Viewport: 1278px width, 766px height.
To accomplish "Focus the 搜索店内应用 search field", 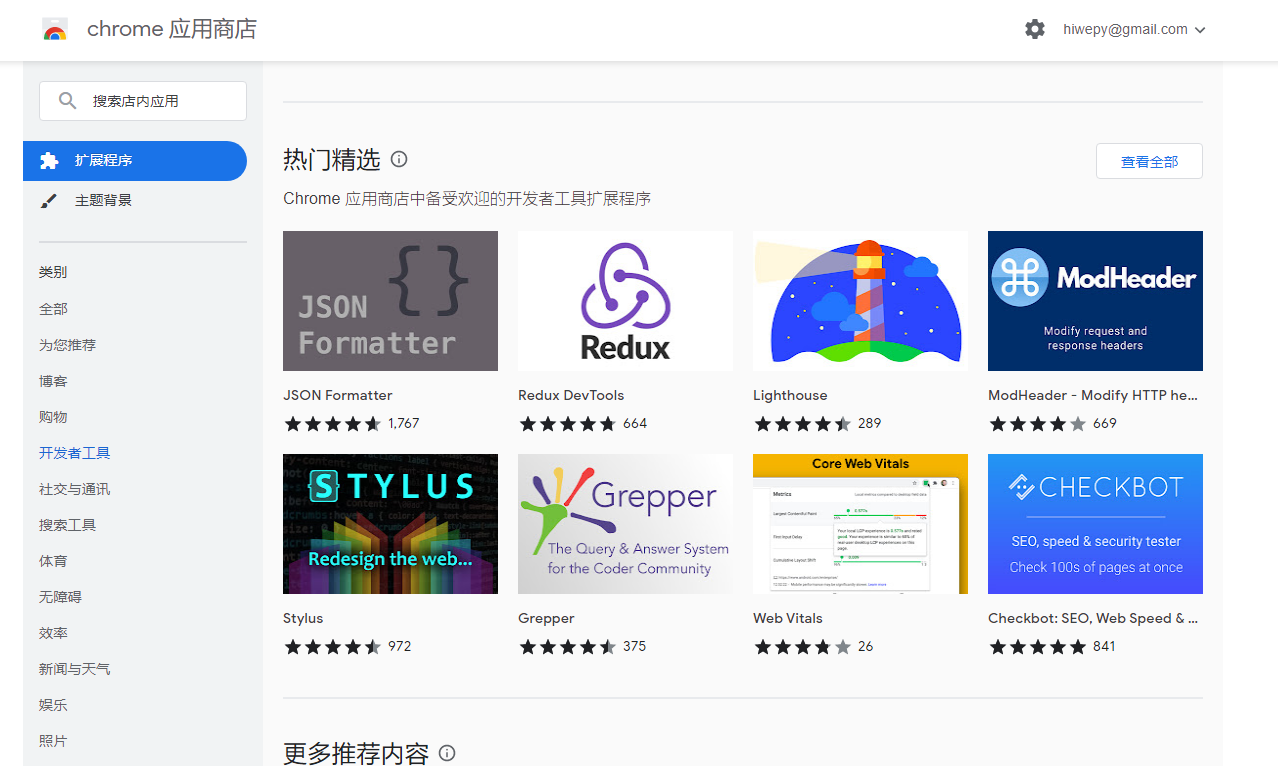I will point(143,101).
